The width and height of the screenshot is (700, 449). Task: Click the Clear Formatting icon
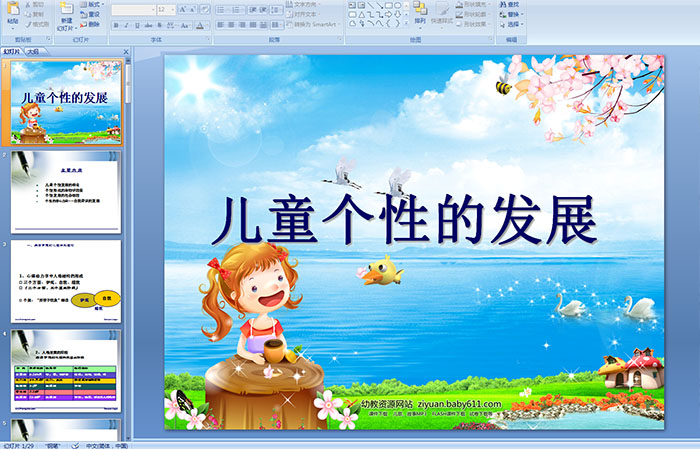pos(204,9)
